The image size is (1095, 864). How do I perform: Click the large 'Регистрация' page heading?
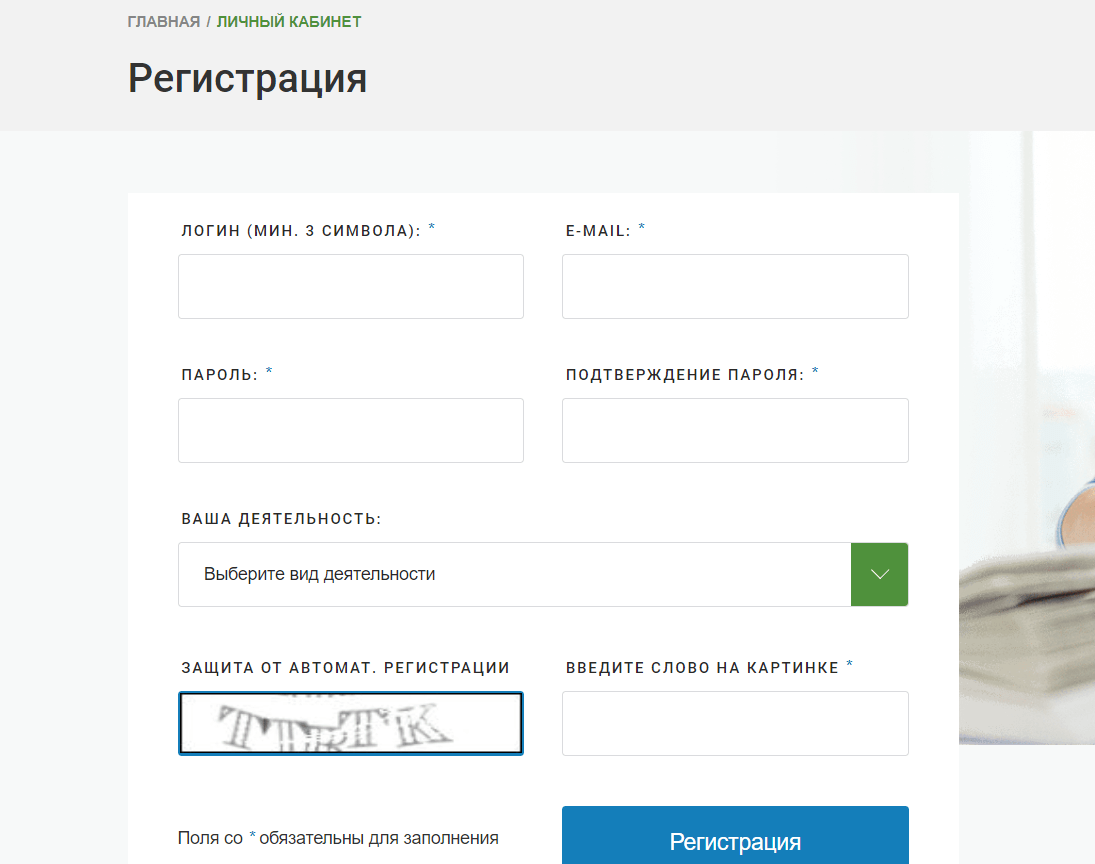[247, 78]
